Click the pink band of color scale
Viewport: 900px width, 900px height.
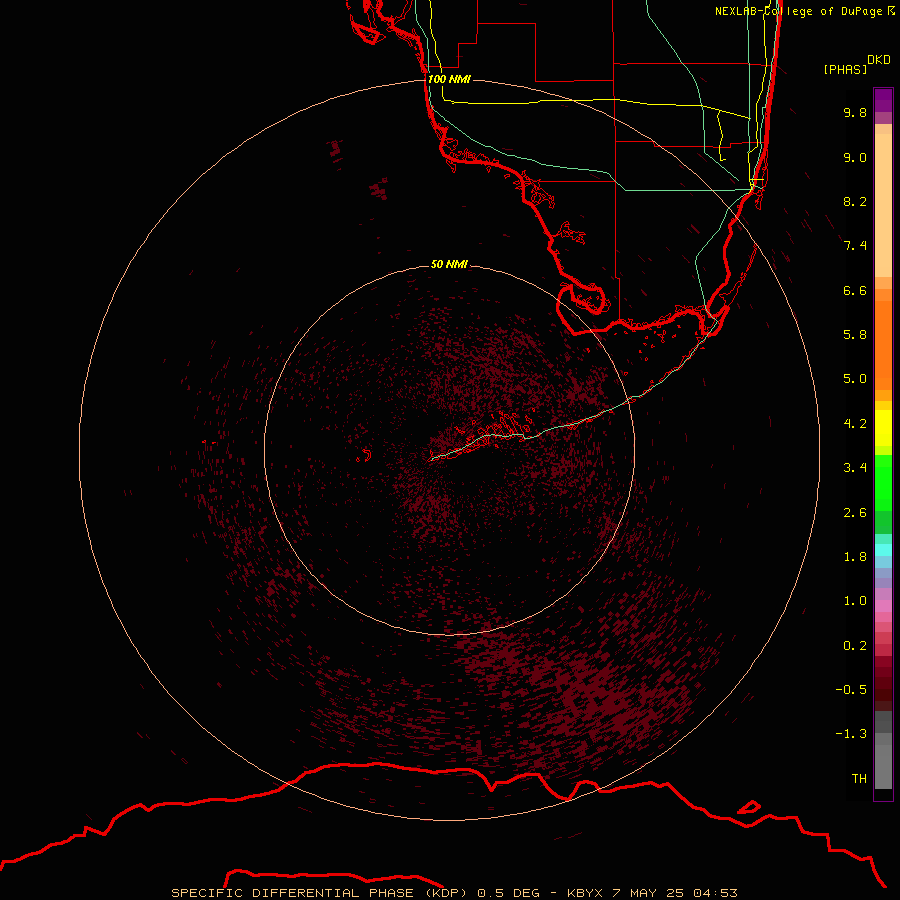883,606
